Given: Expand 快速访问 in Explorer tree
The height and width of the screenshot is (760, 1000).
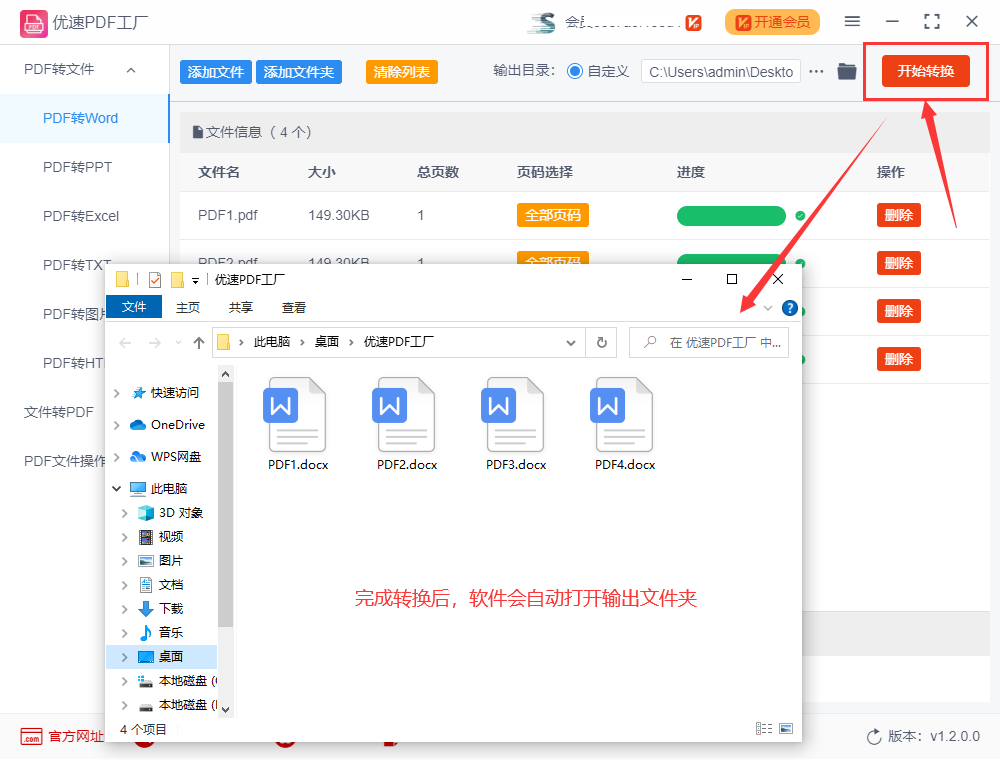Looking at the screenshot, I should (116, 393).
